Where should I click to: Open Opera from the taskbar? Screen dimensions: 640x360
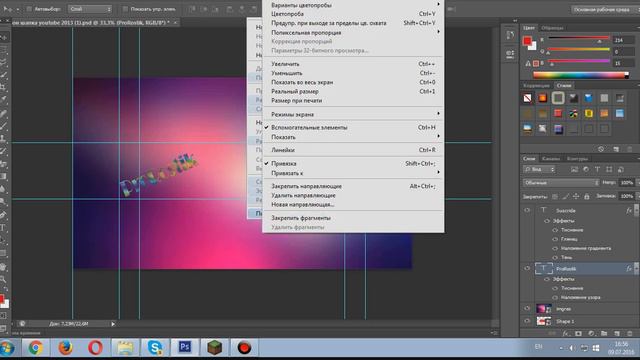point(95,348)
